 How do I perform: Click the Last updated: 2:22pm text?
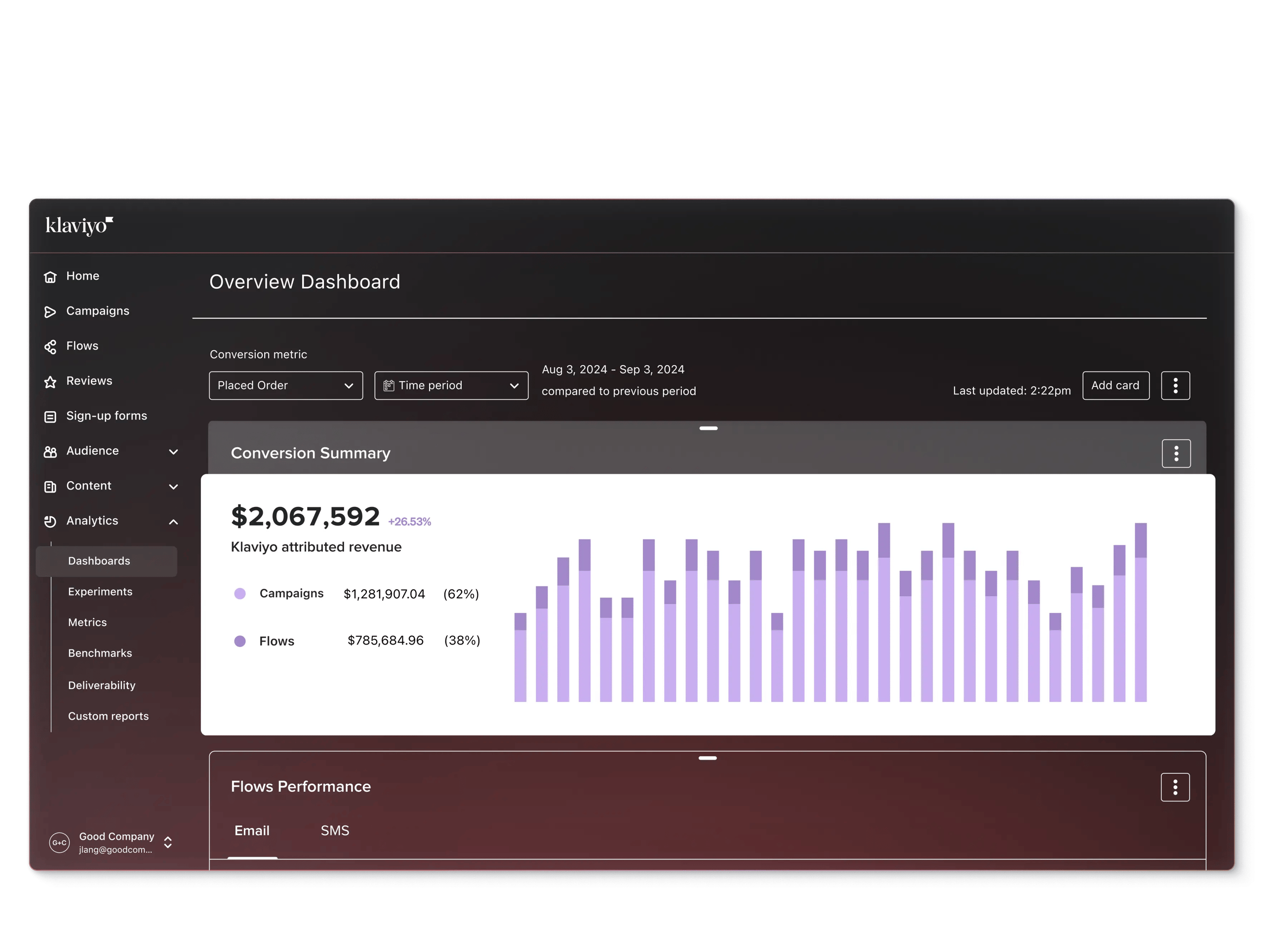pyautogui.click(x=1012, y=391)
